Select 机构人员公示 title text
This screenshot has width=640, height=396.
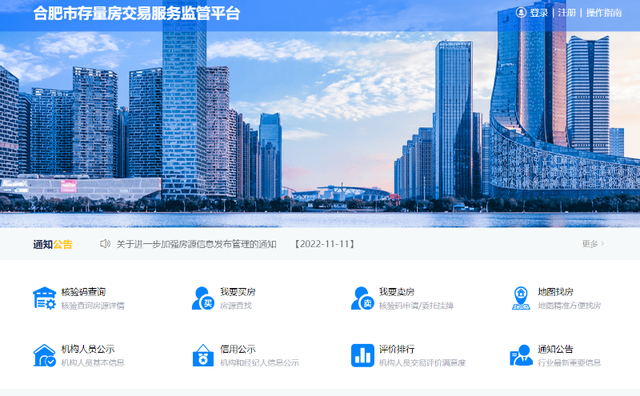[x=88, y=349]
